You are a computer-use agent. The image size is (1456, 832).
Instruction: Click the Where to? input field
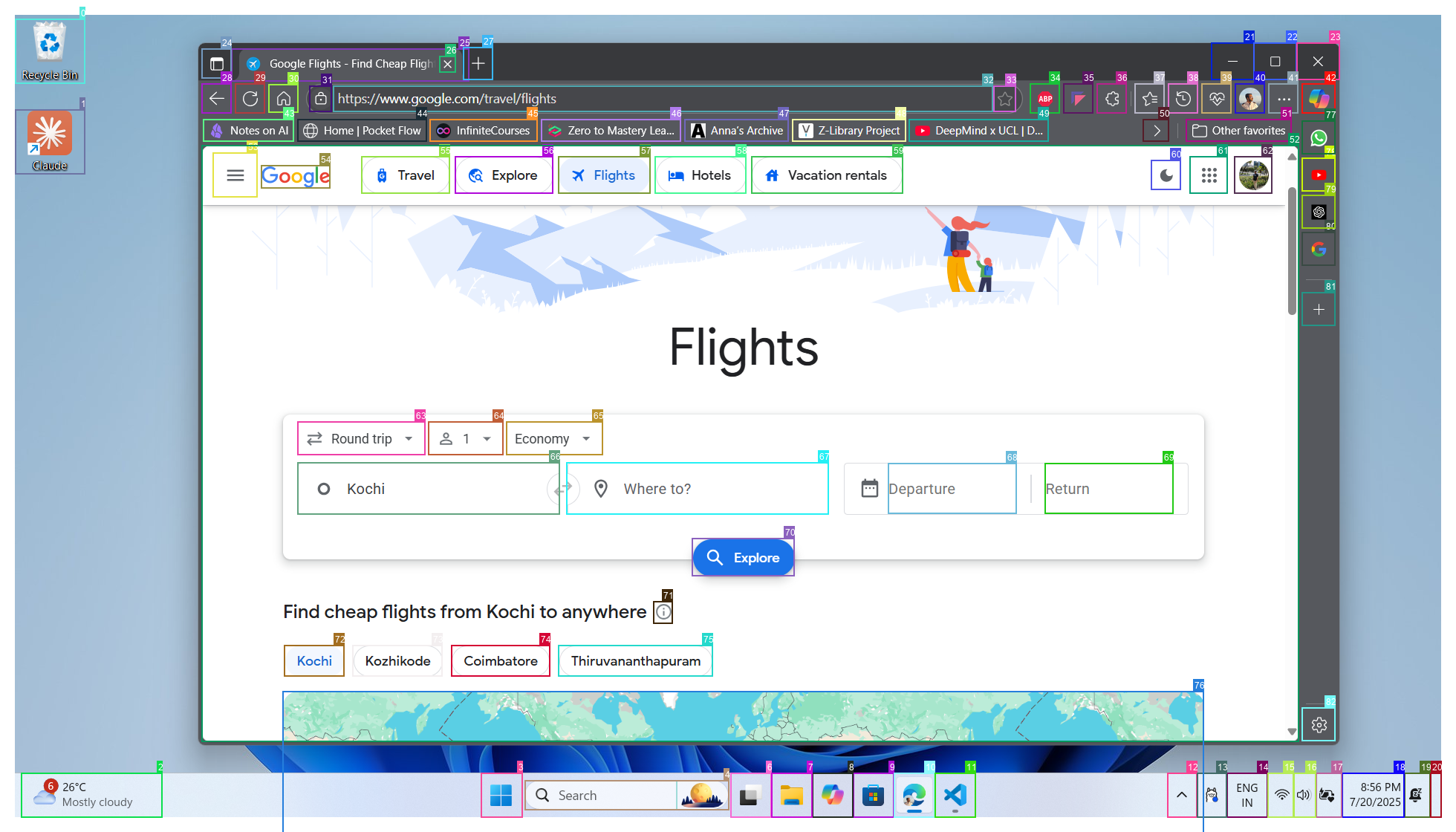coord(697,489)
